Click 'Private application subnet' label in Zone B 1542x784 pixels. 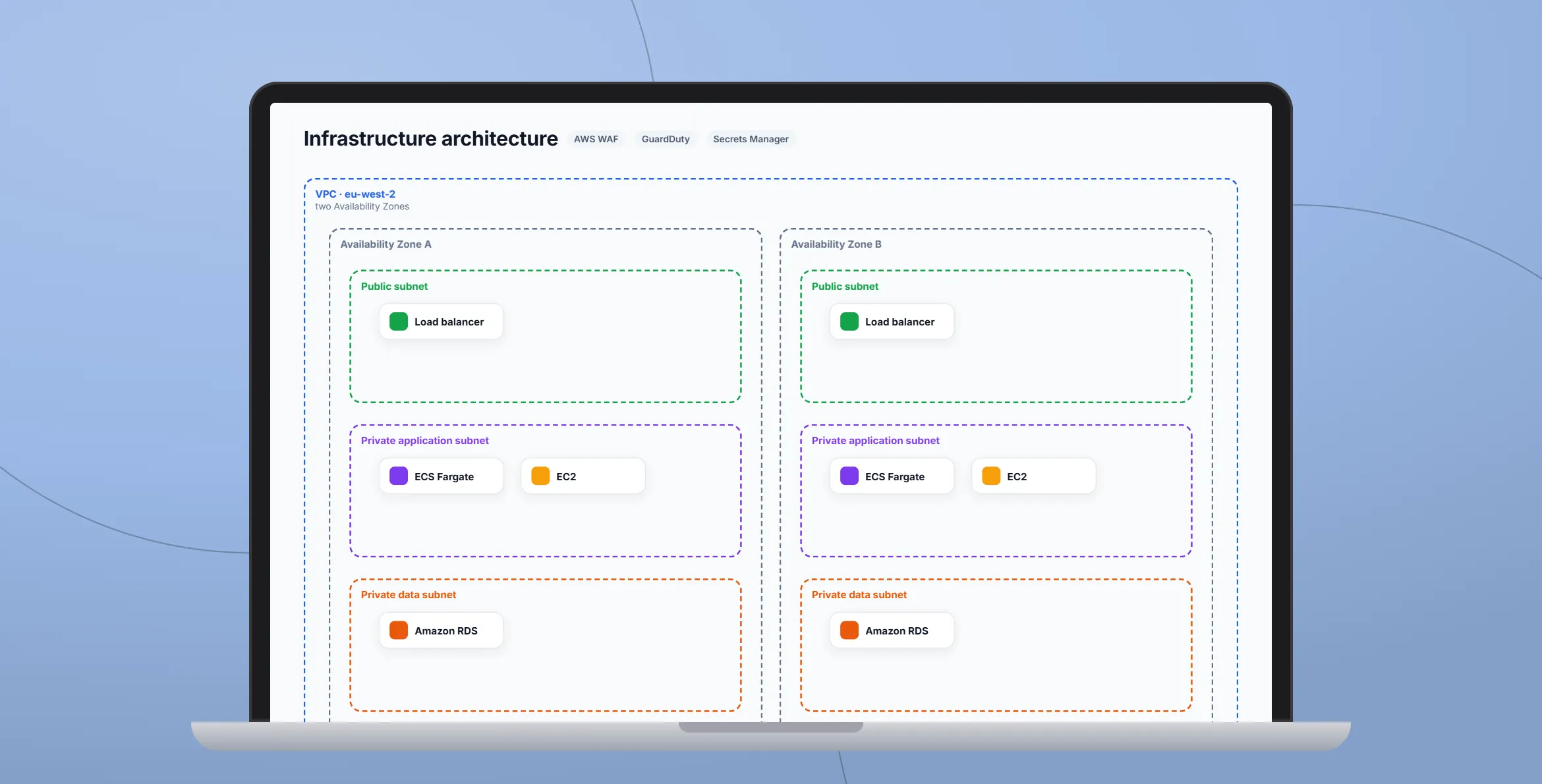point(875,440)
